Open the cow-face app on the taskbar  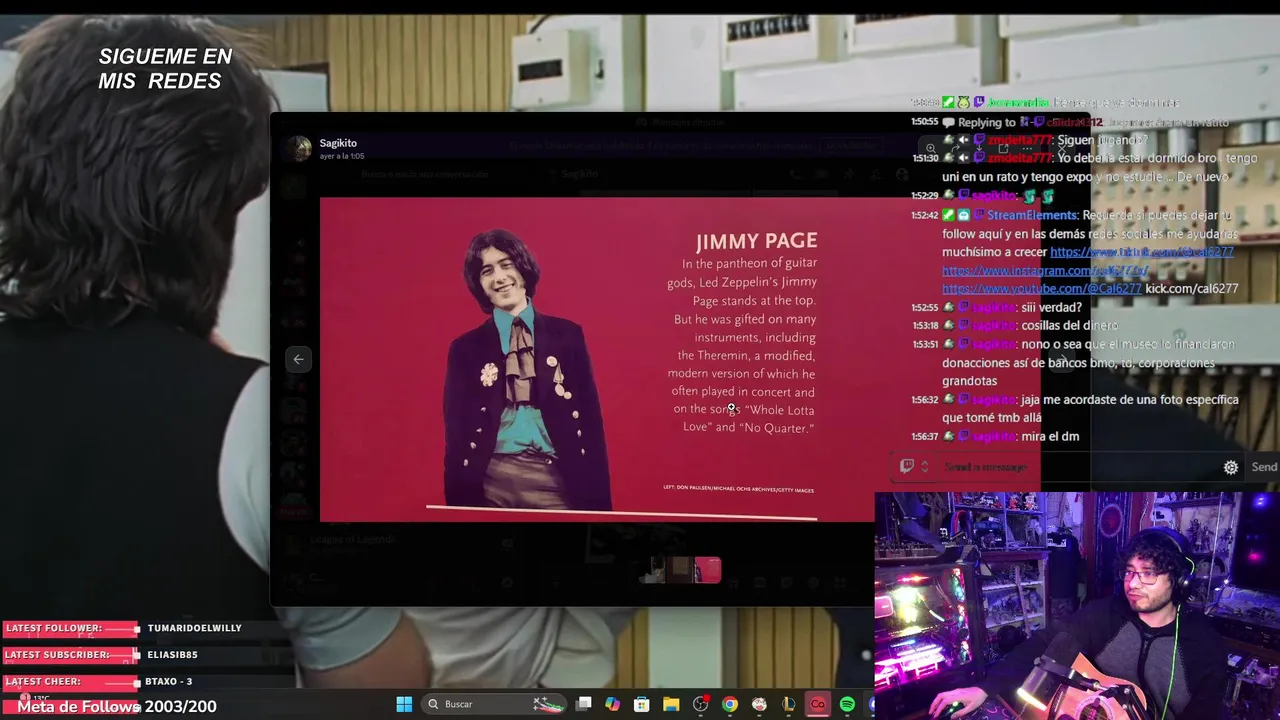(759, 704)
